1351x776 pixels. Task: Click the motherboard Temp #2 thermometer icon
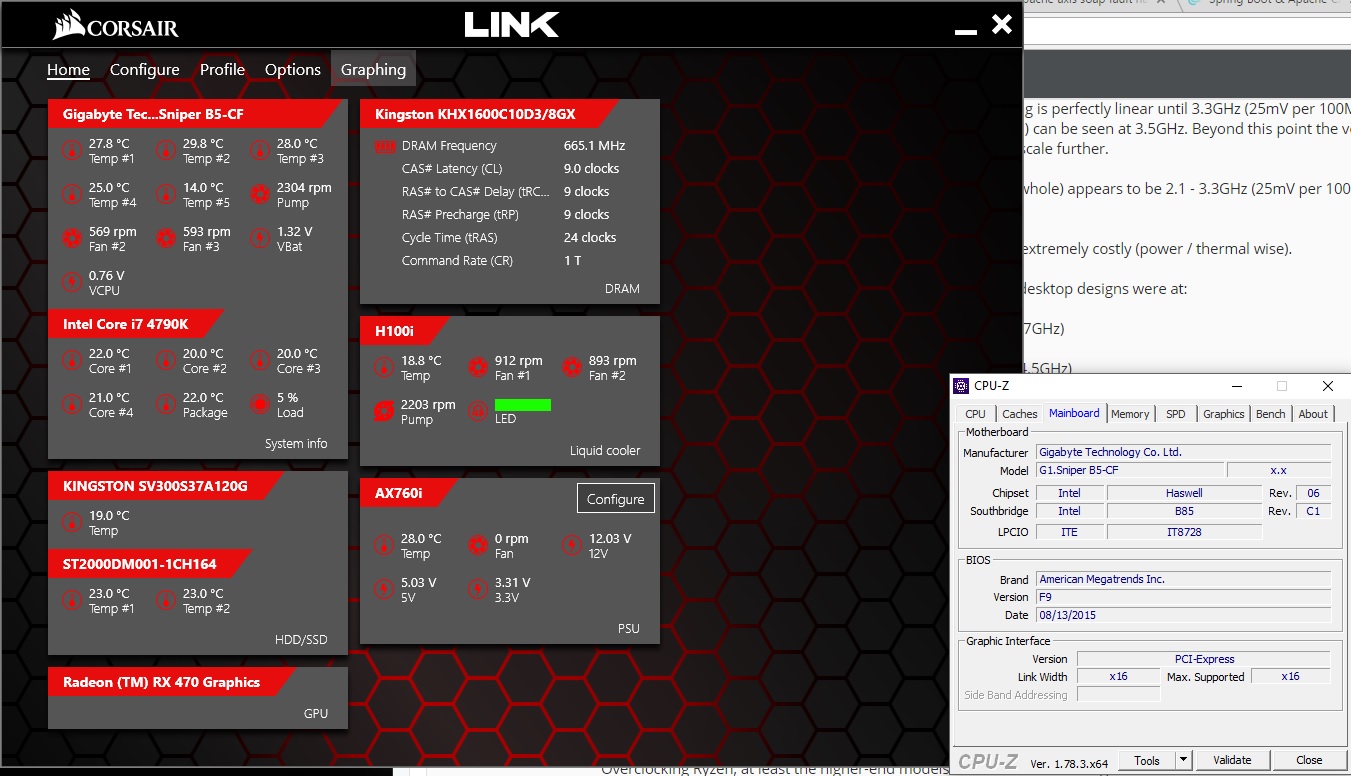click(166, 151)
